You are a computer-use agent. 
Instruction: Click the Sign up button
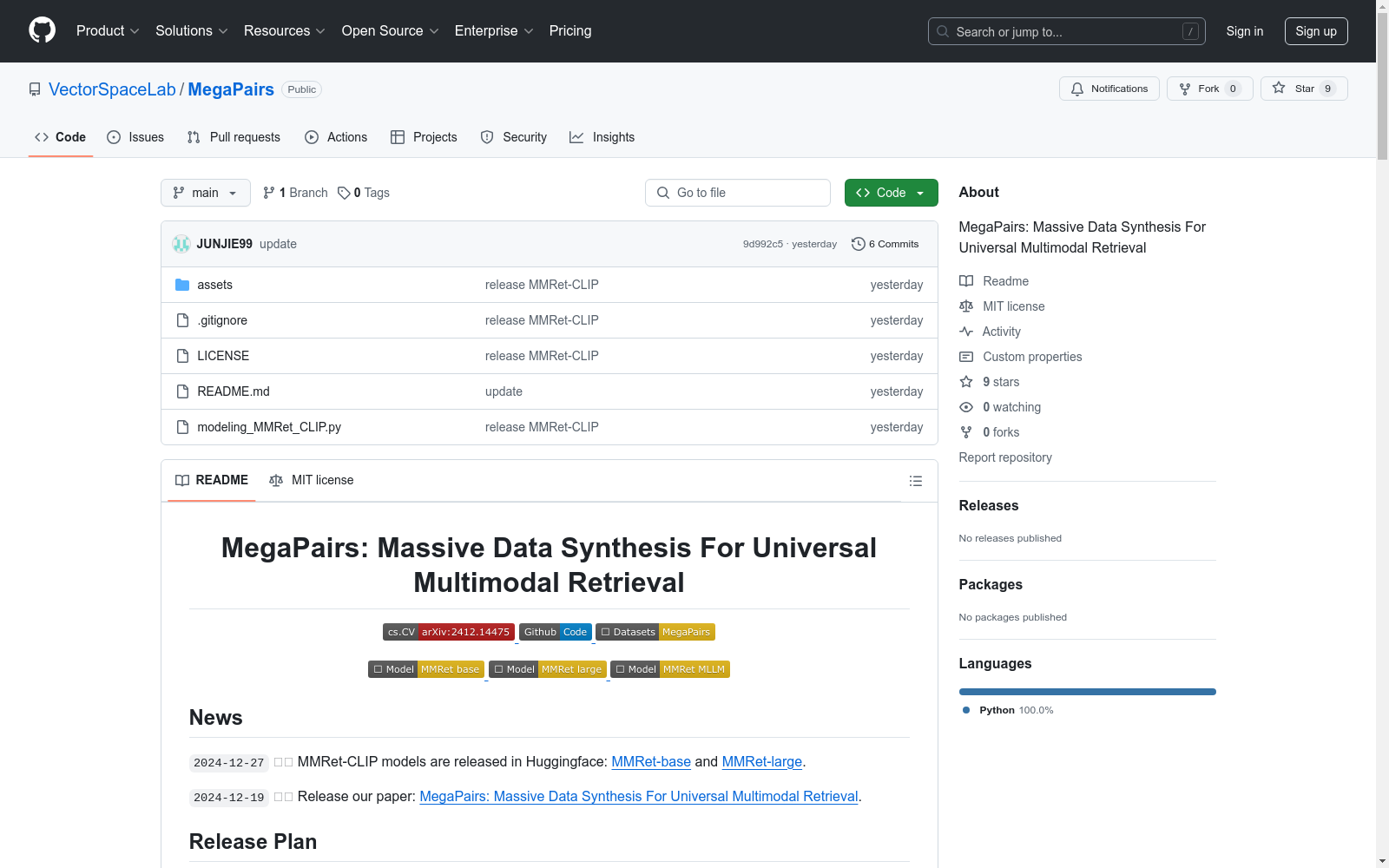1316,31
